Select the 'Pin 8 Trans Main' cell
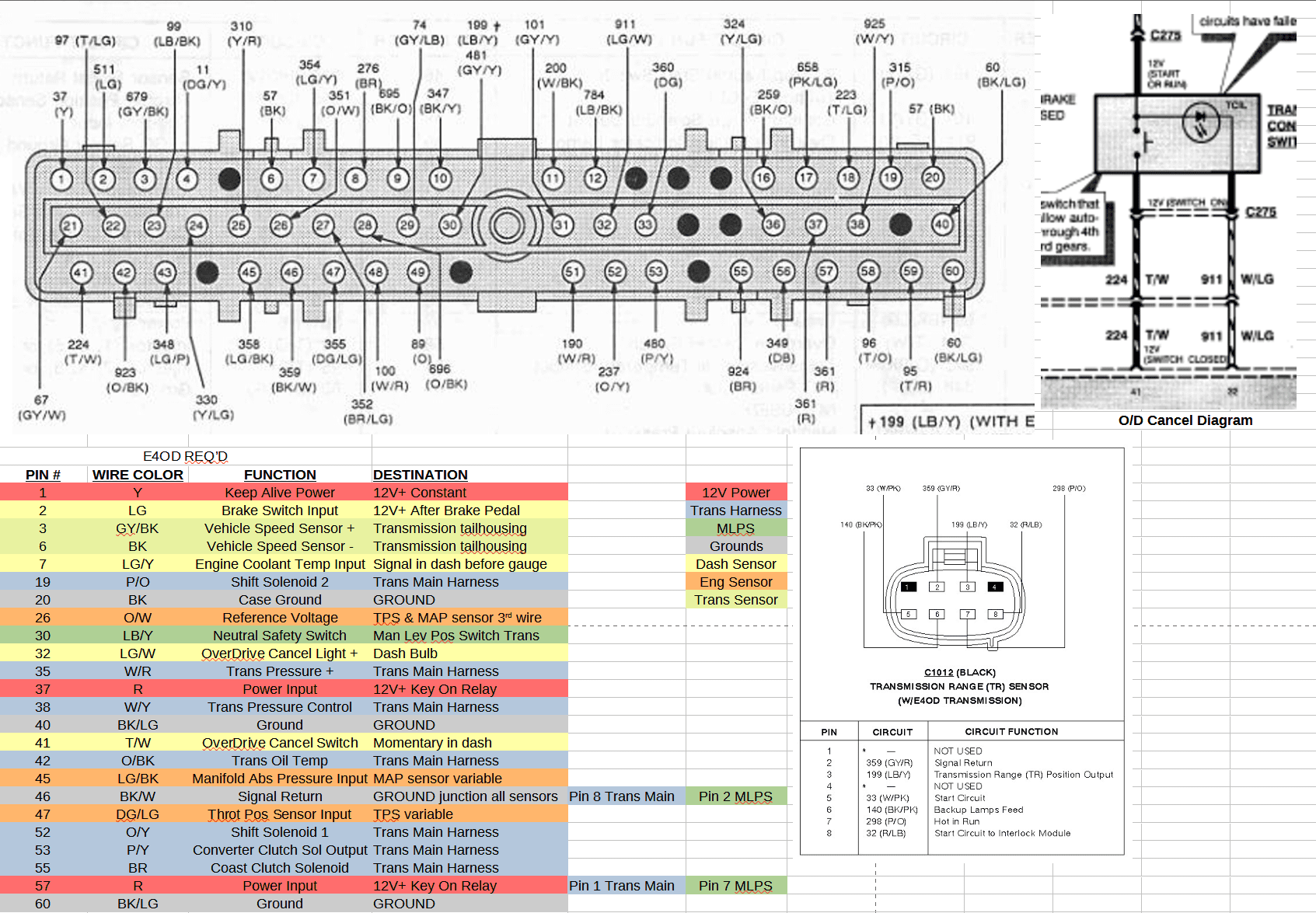Screen dimensions: 1316x913 point(627,796)
